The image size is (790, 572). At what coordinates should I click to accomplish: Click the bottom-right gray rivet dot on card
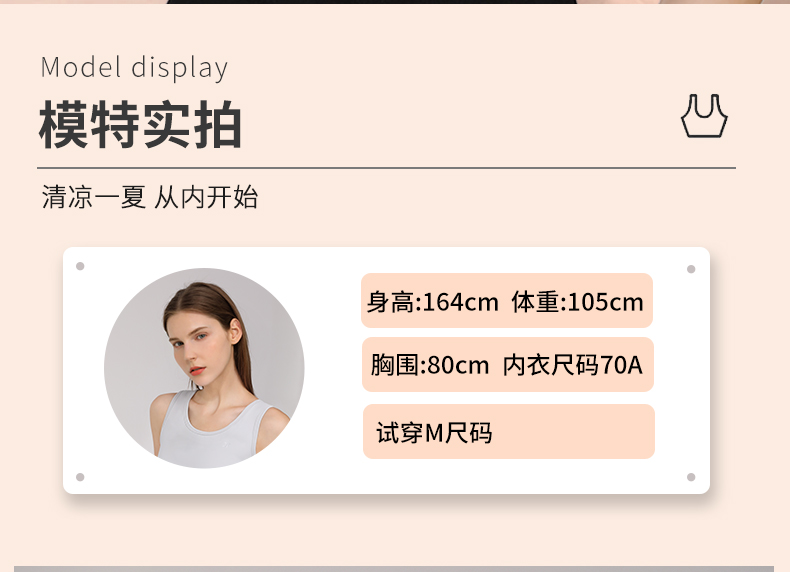pos(691,477)
